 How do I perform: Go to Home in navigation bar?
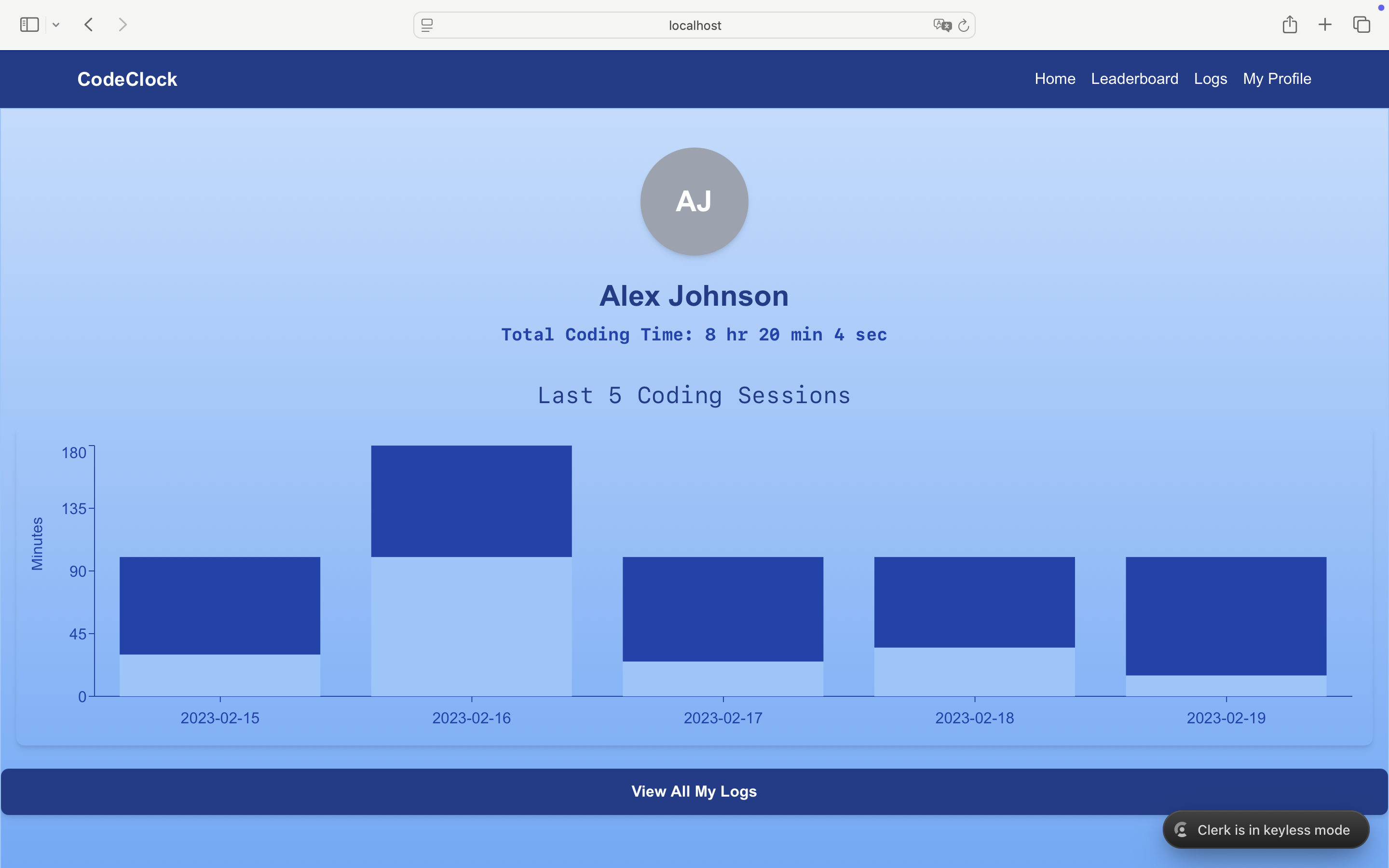pos(1054,79)
